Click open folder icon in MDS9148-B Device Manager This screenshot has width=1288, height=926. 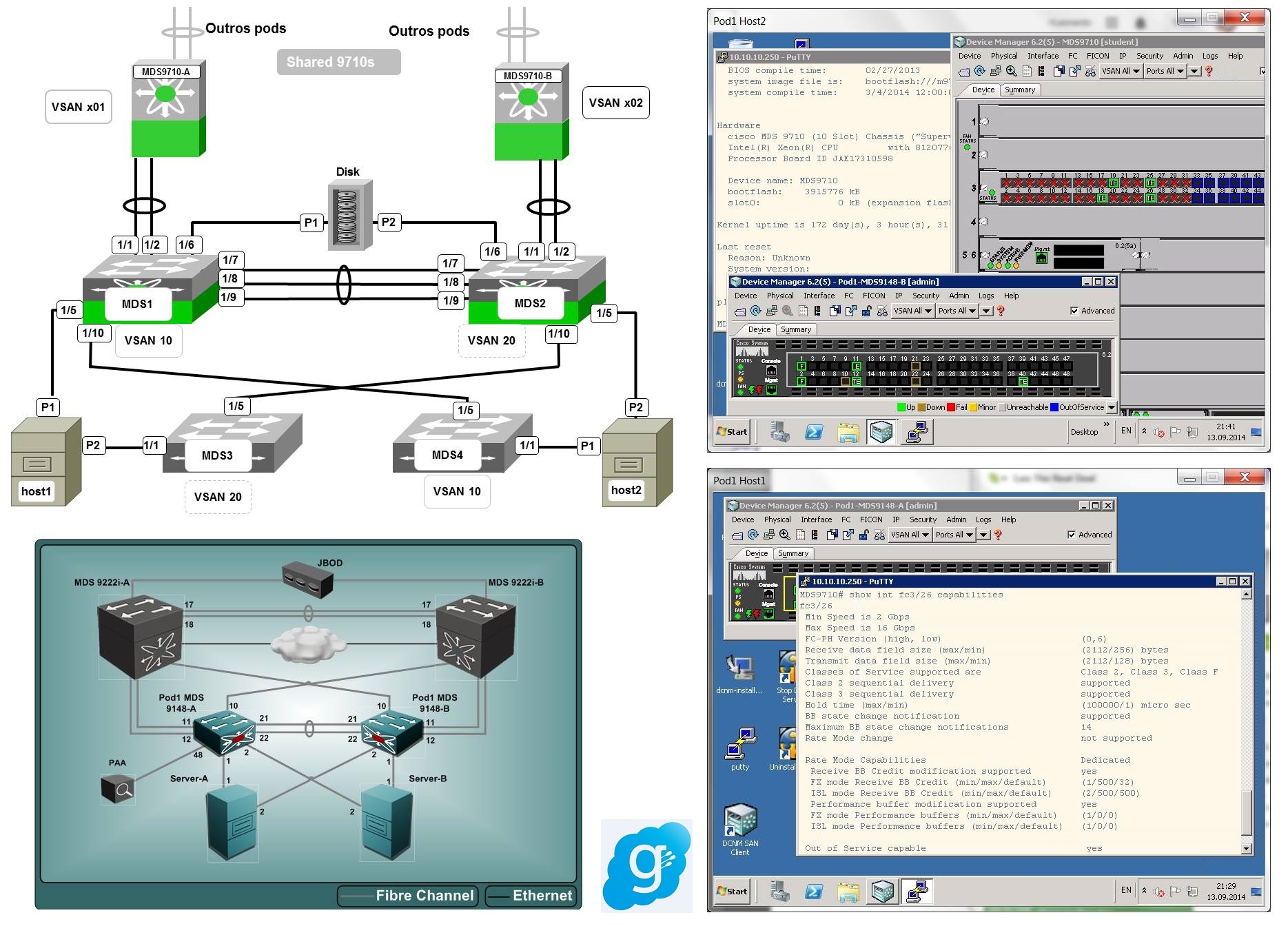point(739,311)
